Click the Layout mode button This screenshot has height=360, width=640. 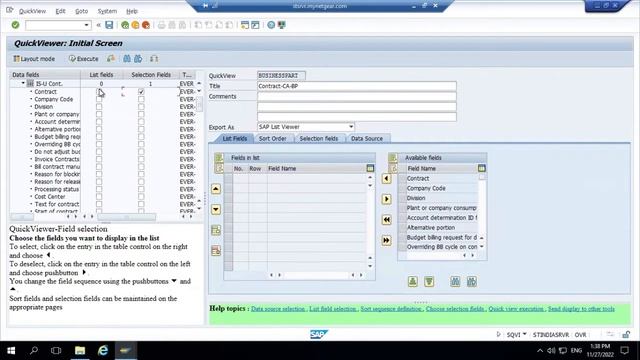34,59
